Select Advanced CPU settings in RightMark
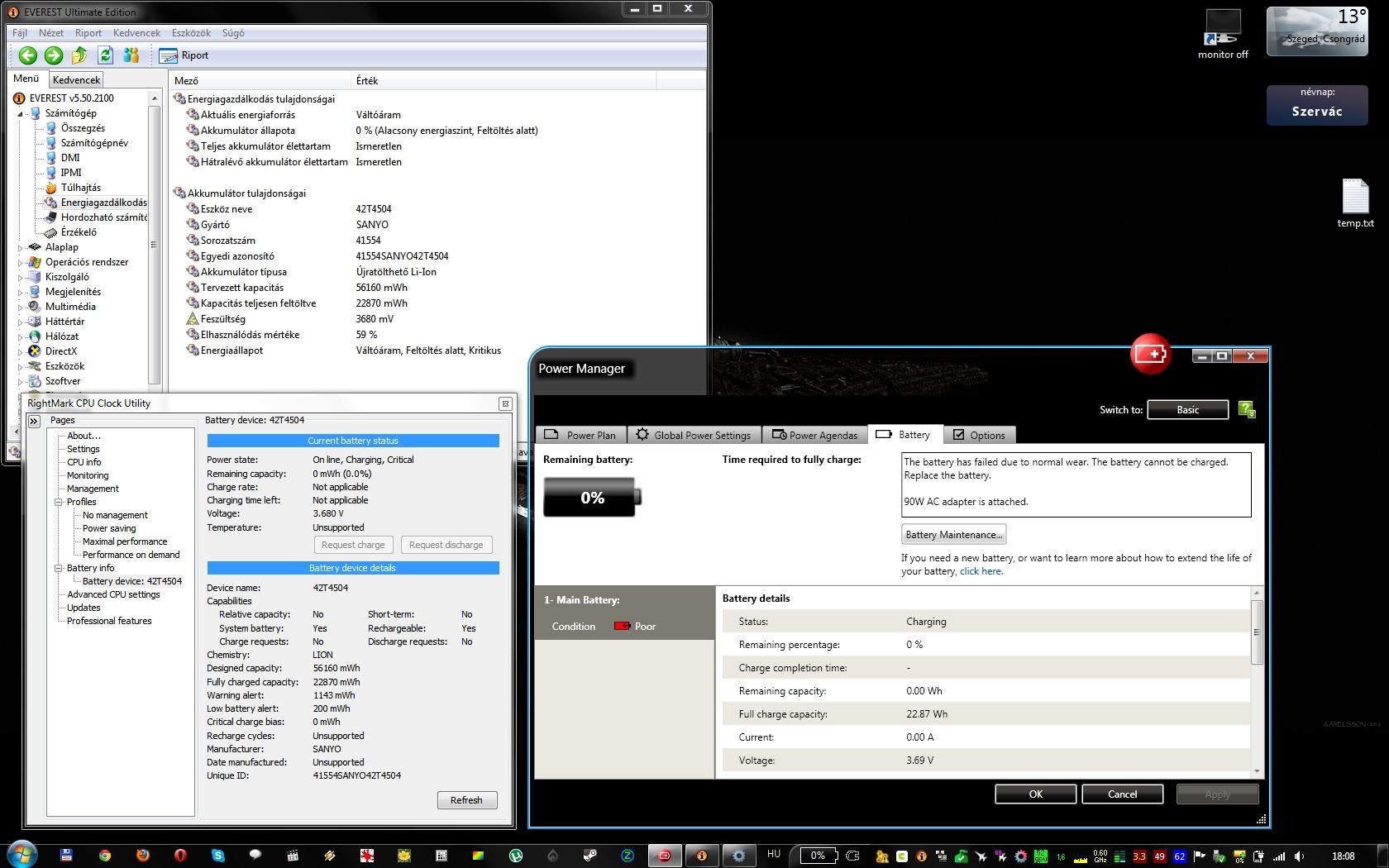Image resolution: width=1389 pixels, height=868 pixels. pyautogui.click(x=113, y=594)
